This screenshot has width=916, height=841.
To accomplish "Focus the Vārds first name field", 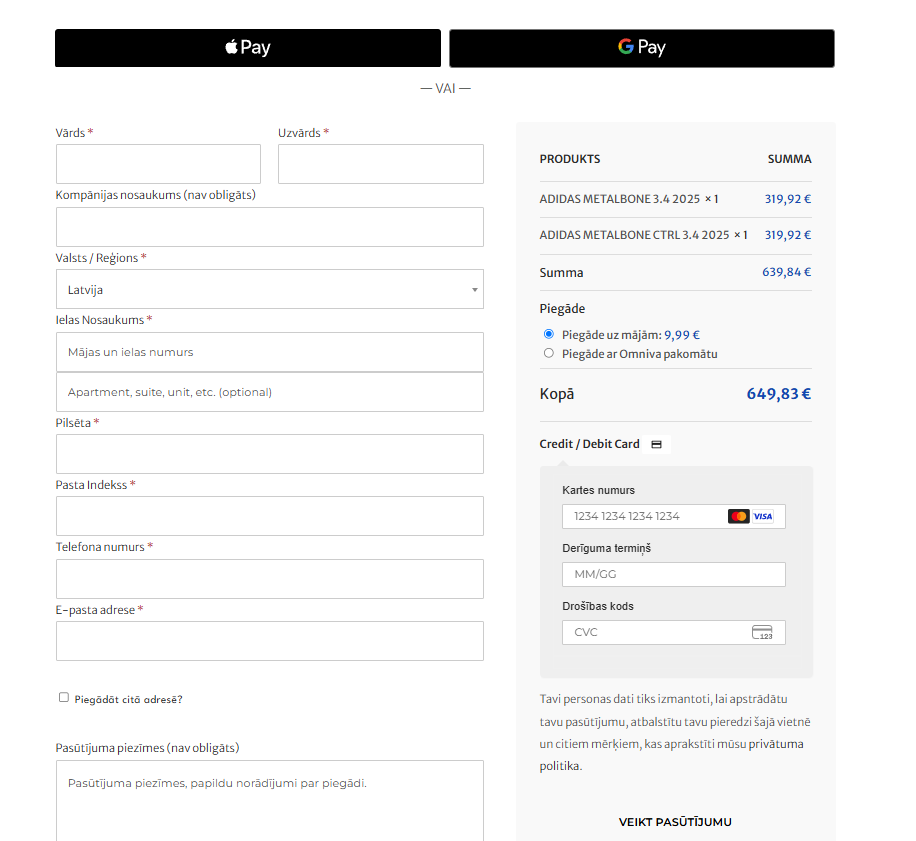I will [x=158, y=163].
